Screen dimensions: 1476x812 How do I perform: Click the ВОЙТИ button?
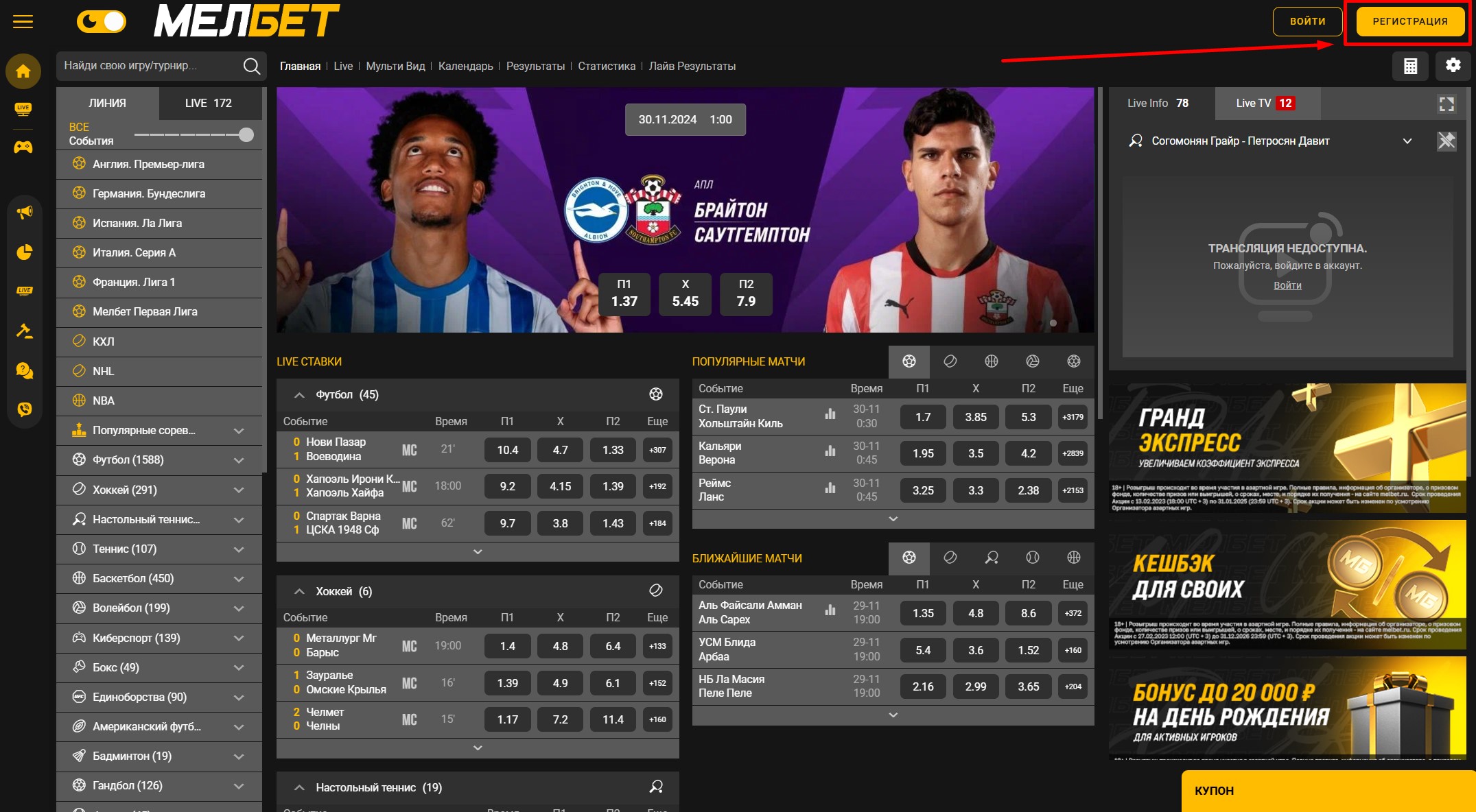tap(1307, 22)
